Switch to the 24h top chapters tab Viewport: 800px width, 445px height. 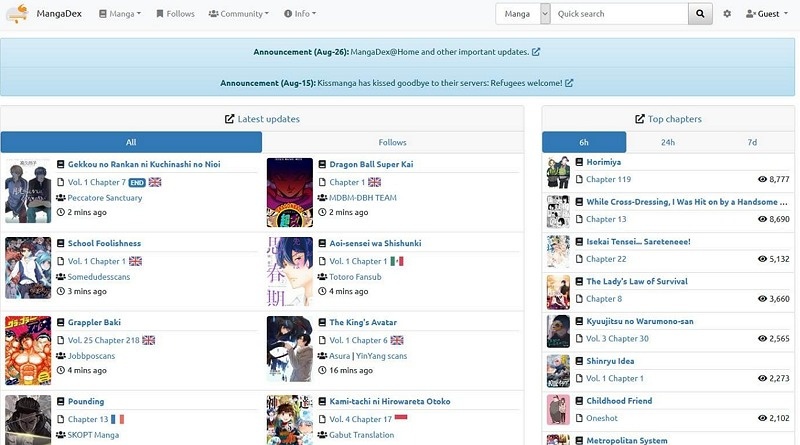pos(668,142)
